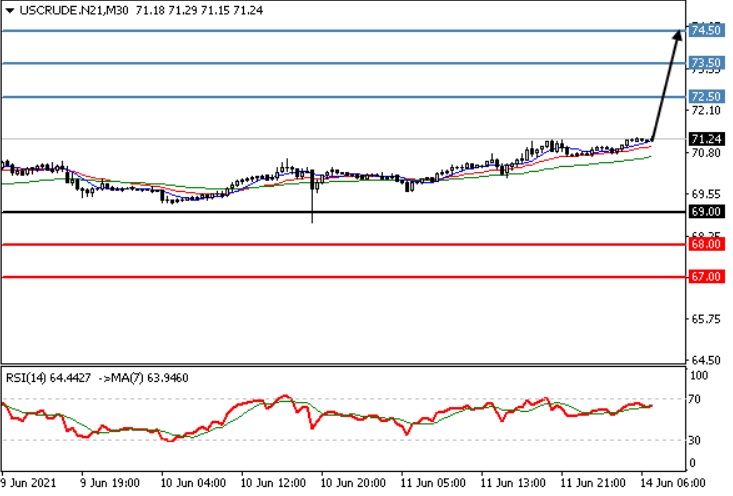This screenshot has width=733, height=496.
Task: Select the blue horizontal line at 72.50
Action: click(x=344, y=97)
